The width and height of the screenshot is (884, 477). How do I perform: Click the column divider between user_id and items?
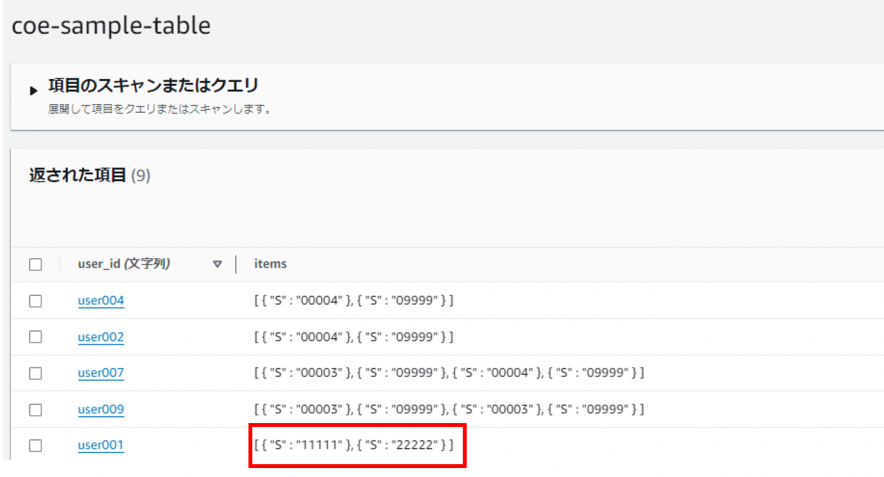point(237,264)
